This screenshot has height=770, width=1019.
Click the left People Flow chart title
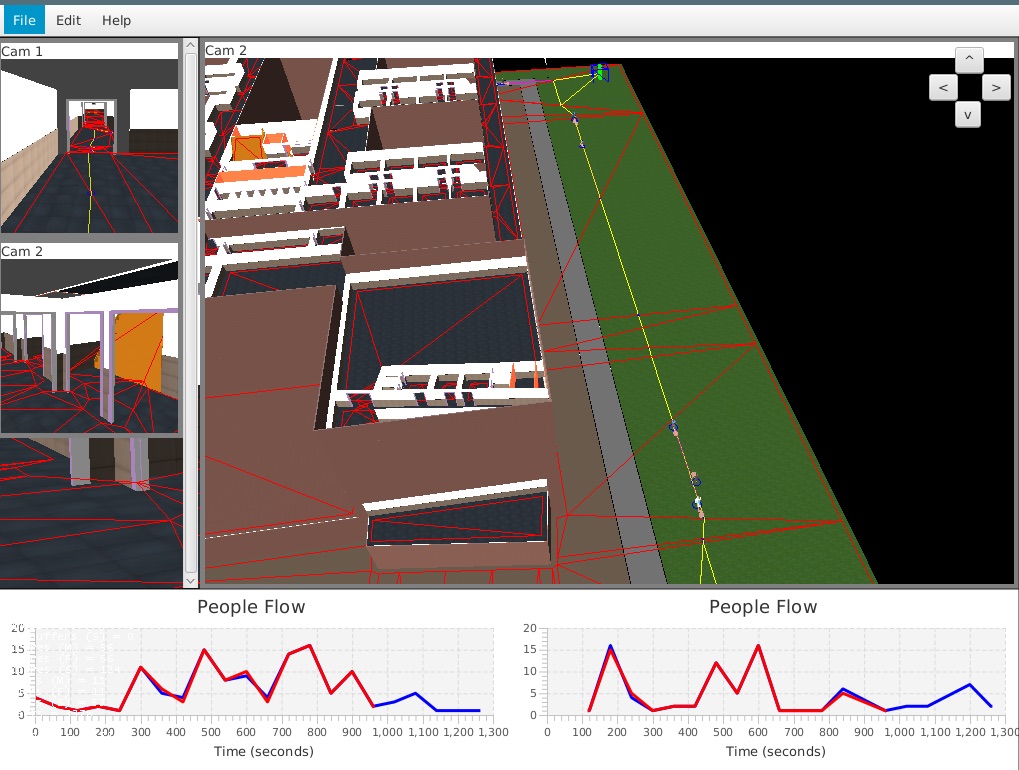click(x=251, y=607)
